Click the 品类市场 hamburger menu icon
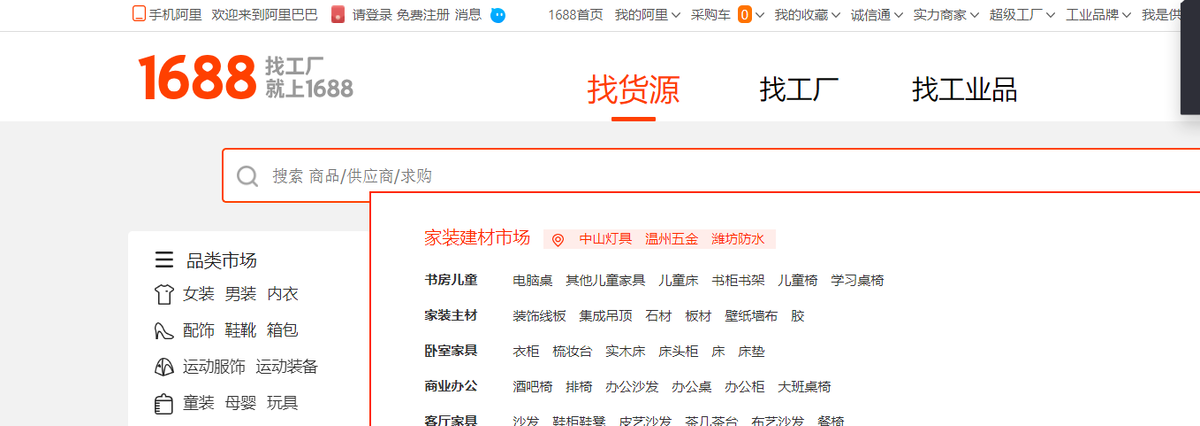This screenshot has width=1200, height=426. click(164, 261)
